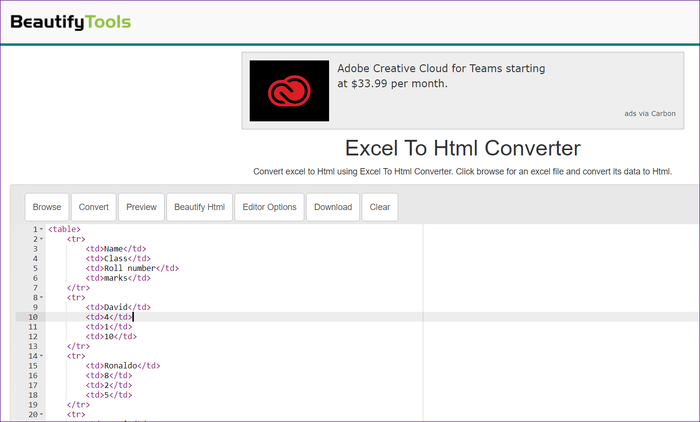Click the Convert button
The width and height of the screenshot is (700, 422).
[x=94, y=207]
